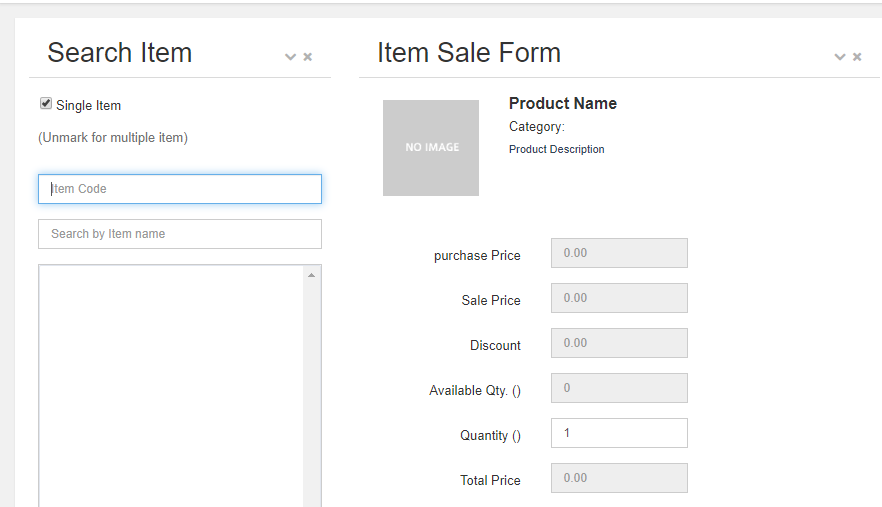
Task: Click the Single Item label
Action: pyautogui.click(x=88, y=106)
